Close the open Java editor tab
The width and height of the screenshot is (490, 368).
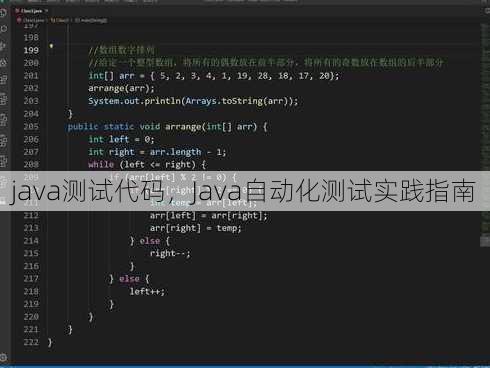coord(47,11)
